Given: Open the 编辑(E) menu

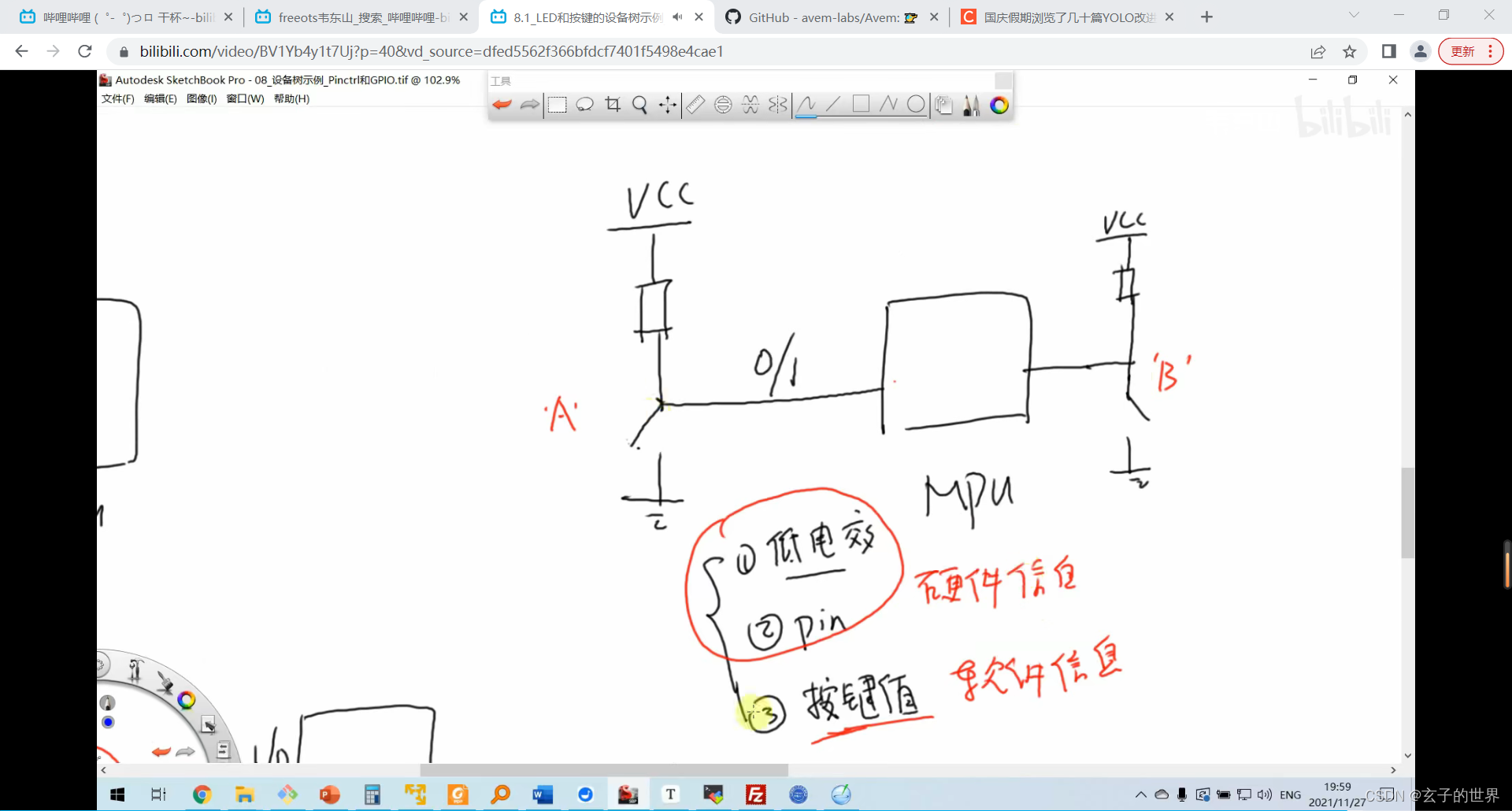Looking at the screenshot, I should click(161, 98).
